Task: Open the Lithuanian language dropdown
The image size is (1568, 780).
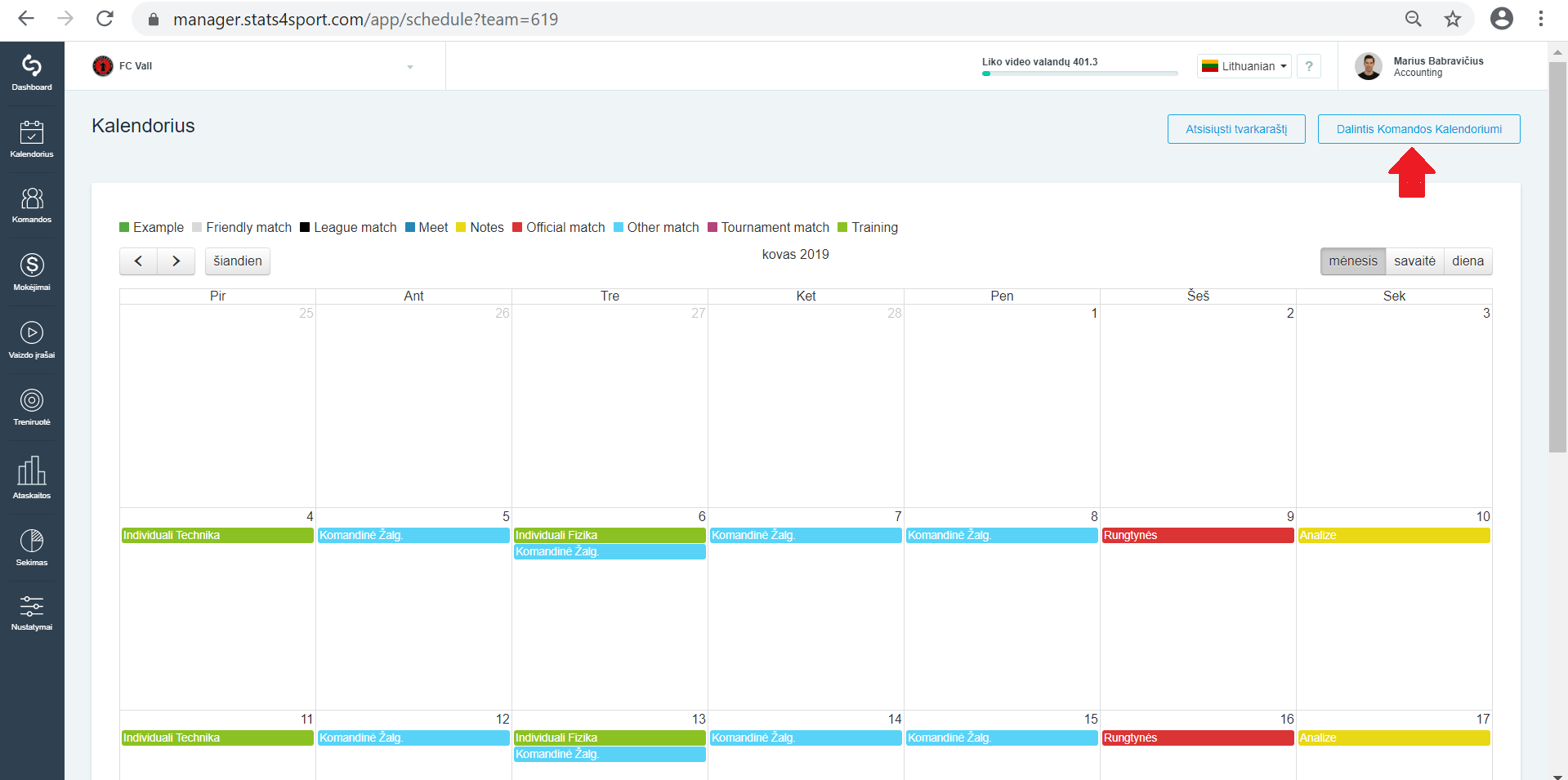Action: click(1244, 66)
